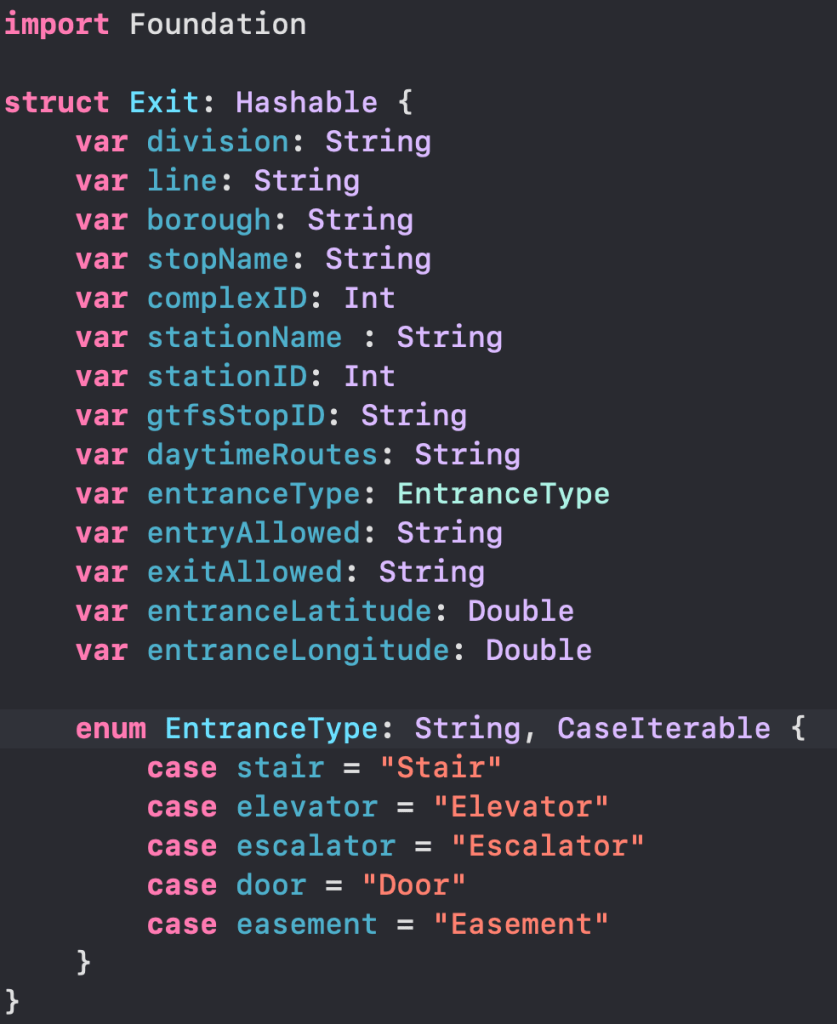Click the "Stair" string literal
This screenshot has height=1024, width=837.
pyautogui.click(x=441, y=768)
